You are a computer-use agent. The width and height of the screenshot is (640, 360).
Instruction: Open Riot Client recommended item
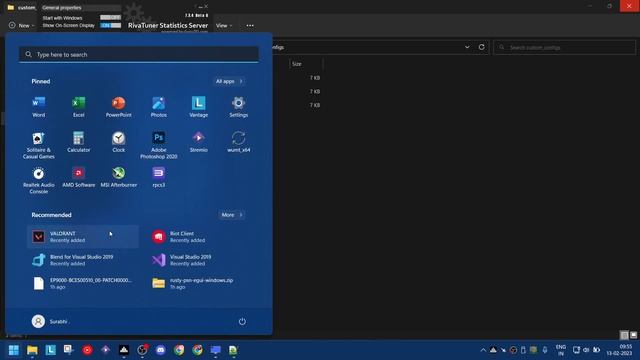(203, 237)
